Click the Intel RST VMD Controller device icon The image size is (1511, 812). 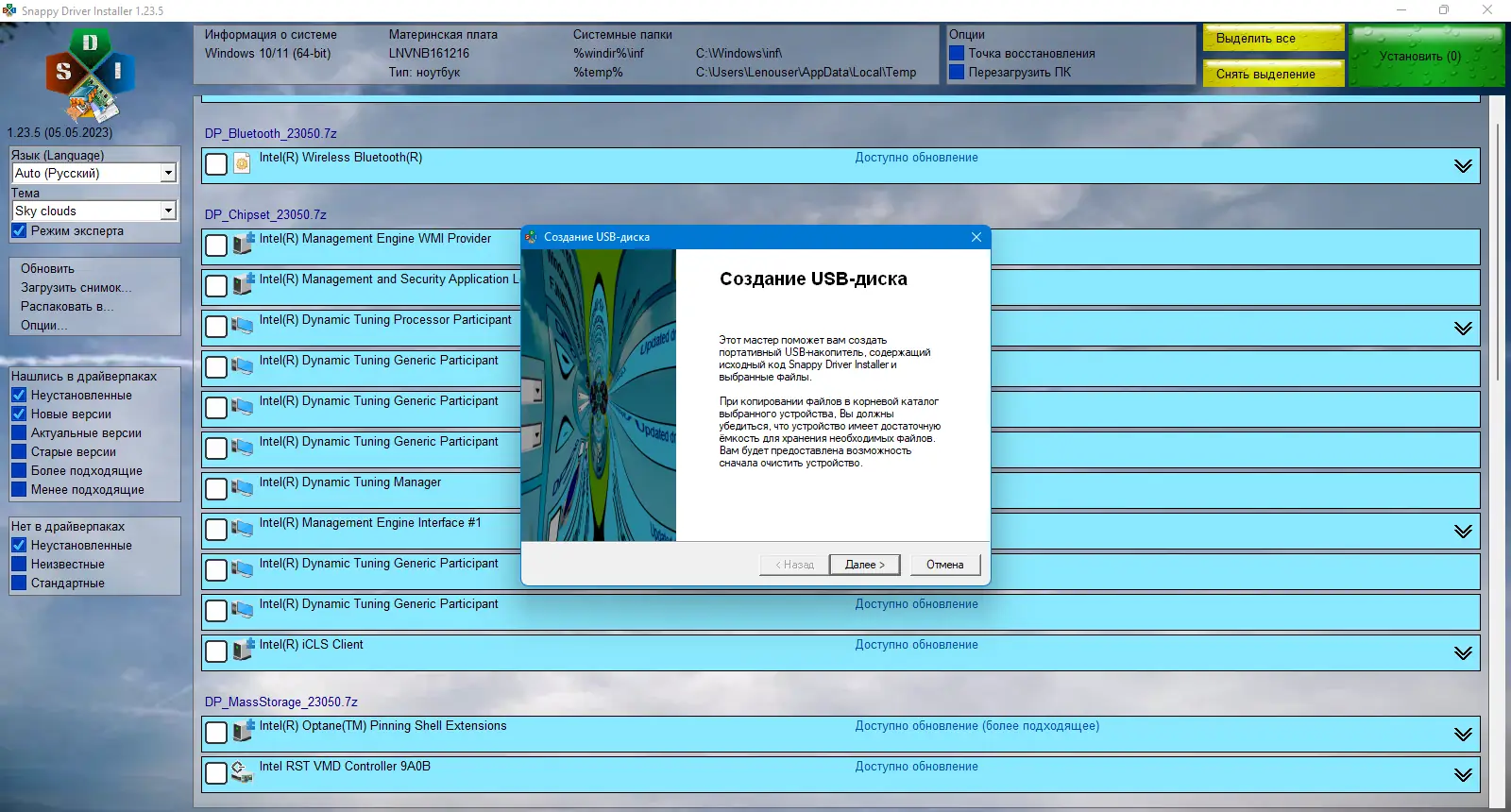[x=243, y=772]
